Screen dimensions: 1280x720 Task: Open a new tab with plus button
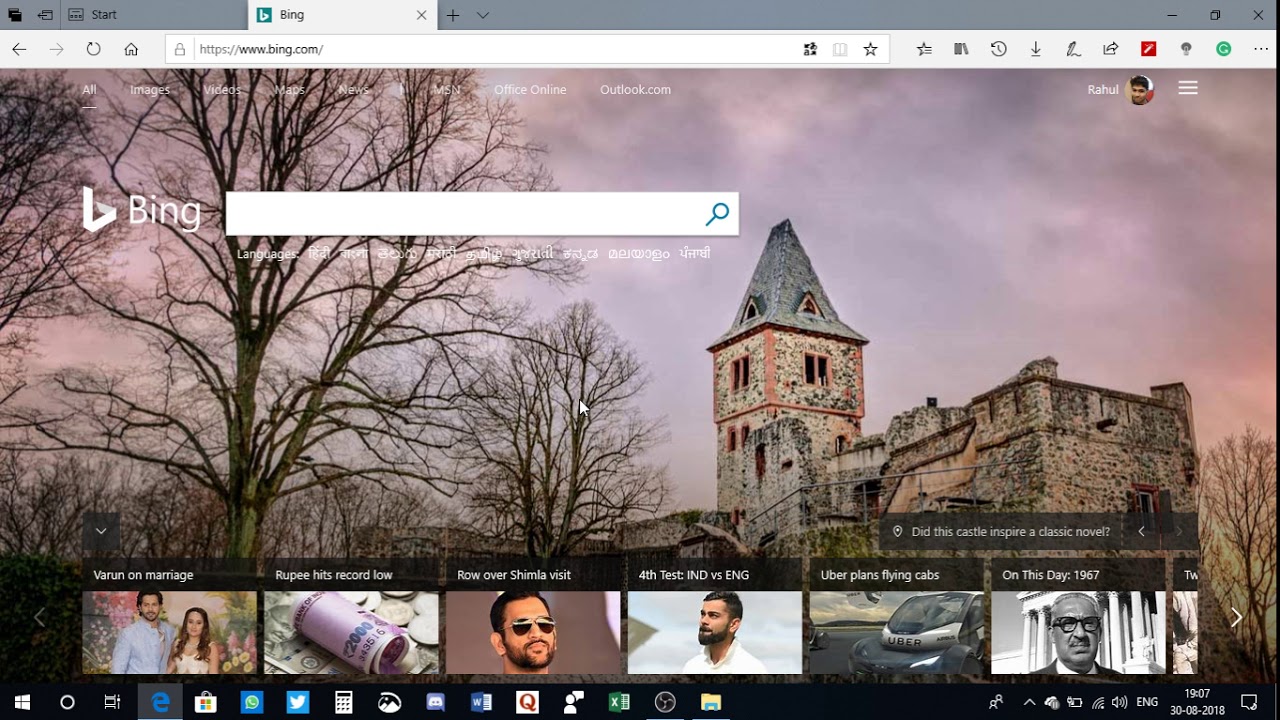pyautogui.click(x=453, y=15)
